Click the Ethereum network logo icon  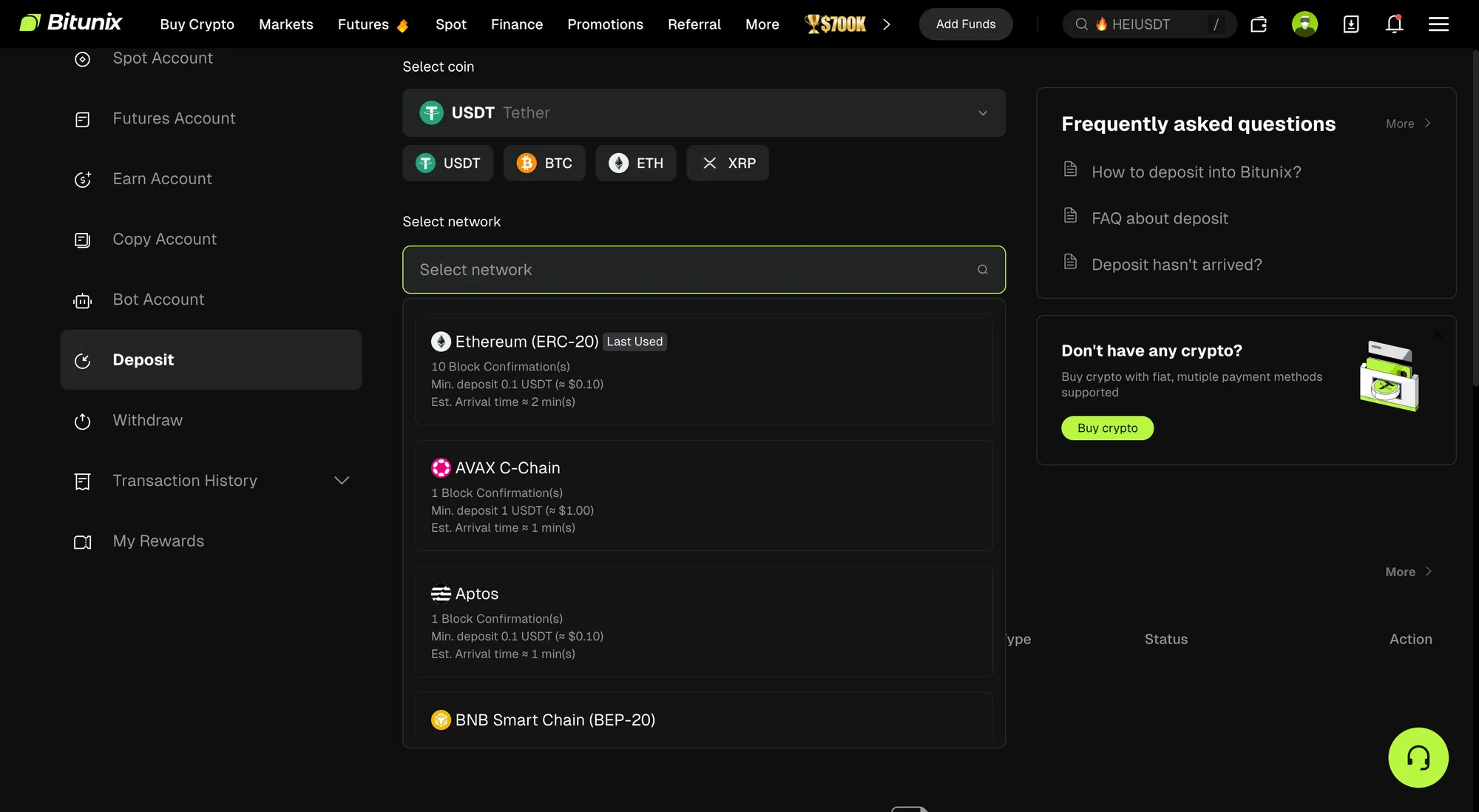coord(441,342)
